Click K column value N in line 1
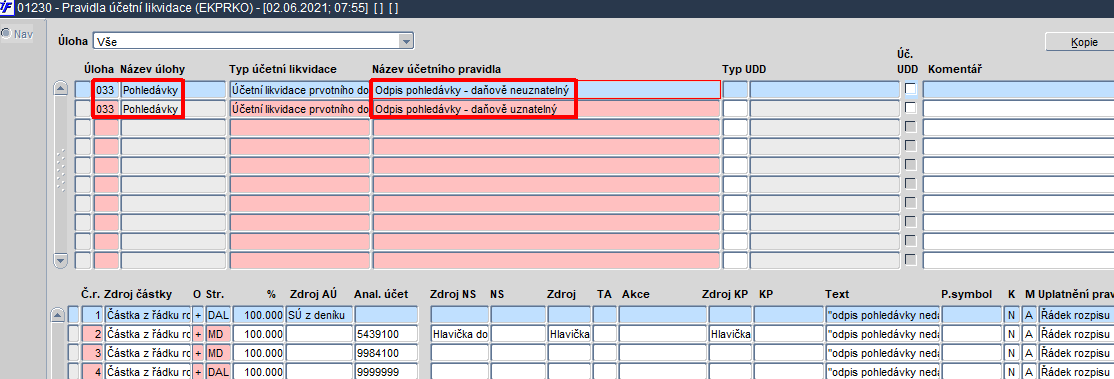 click(1012, 314)
